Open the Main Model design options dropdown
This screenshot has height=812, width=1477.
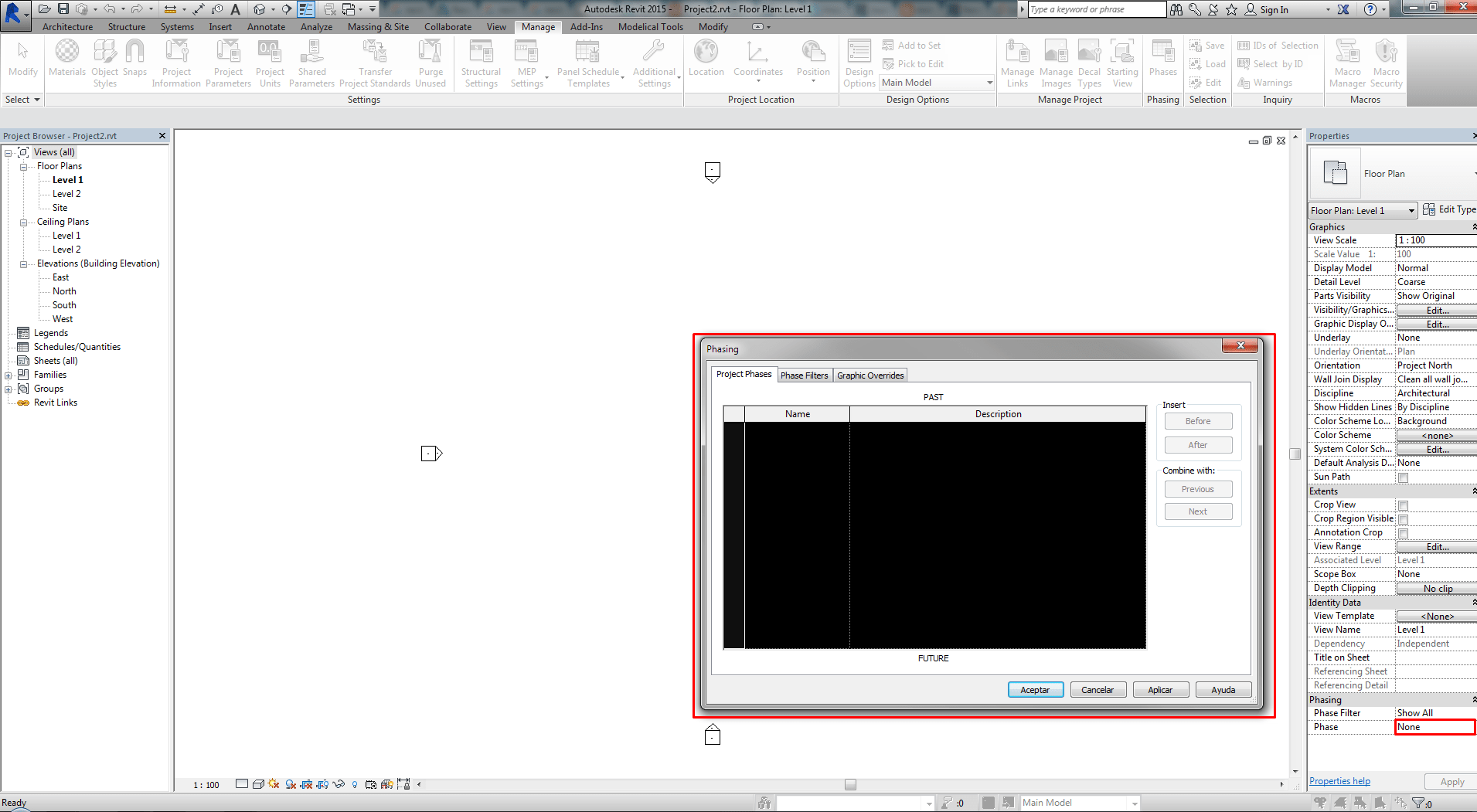989,83
